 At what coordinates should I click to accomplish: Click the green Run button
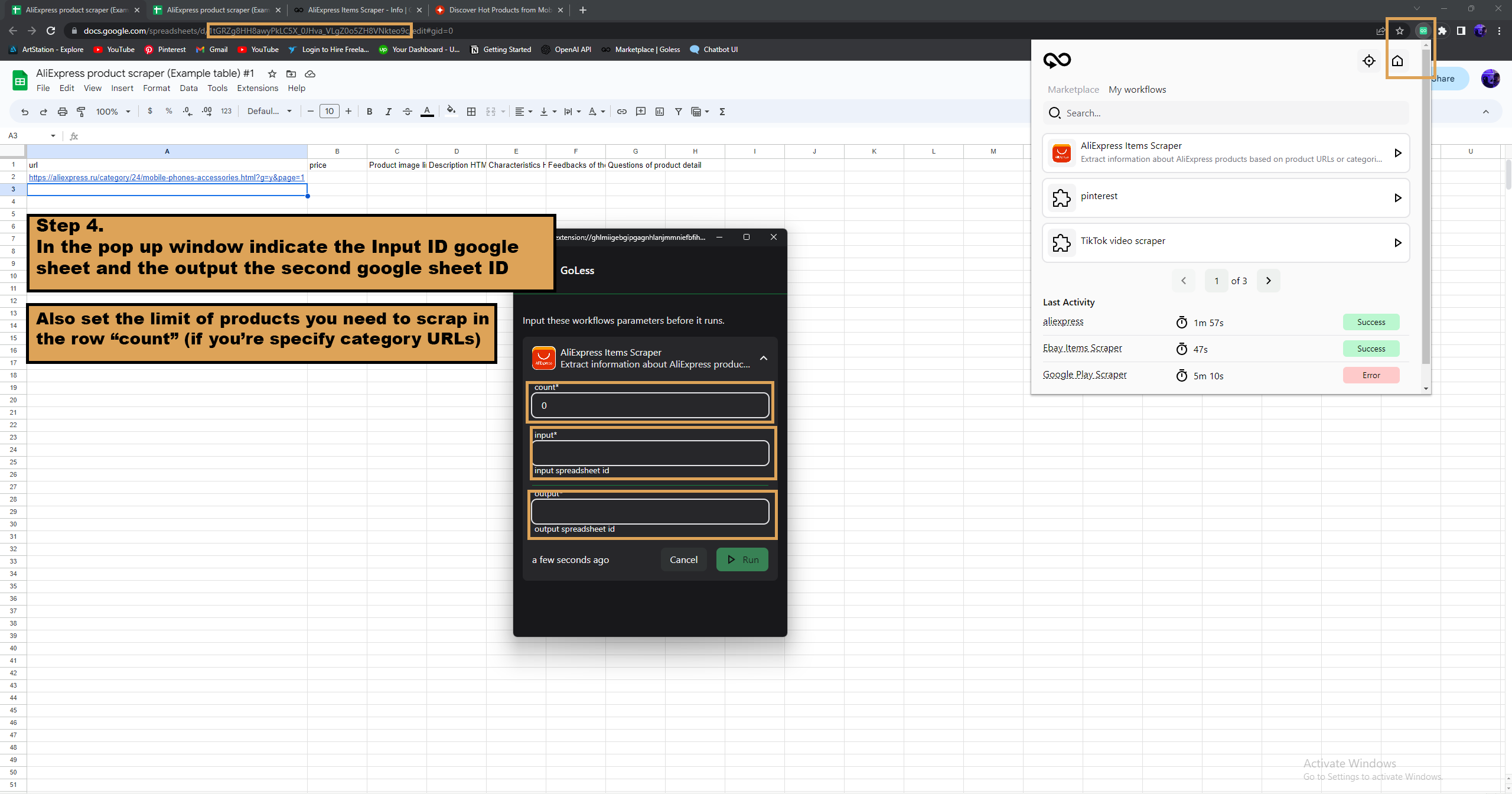(742, 559)
